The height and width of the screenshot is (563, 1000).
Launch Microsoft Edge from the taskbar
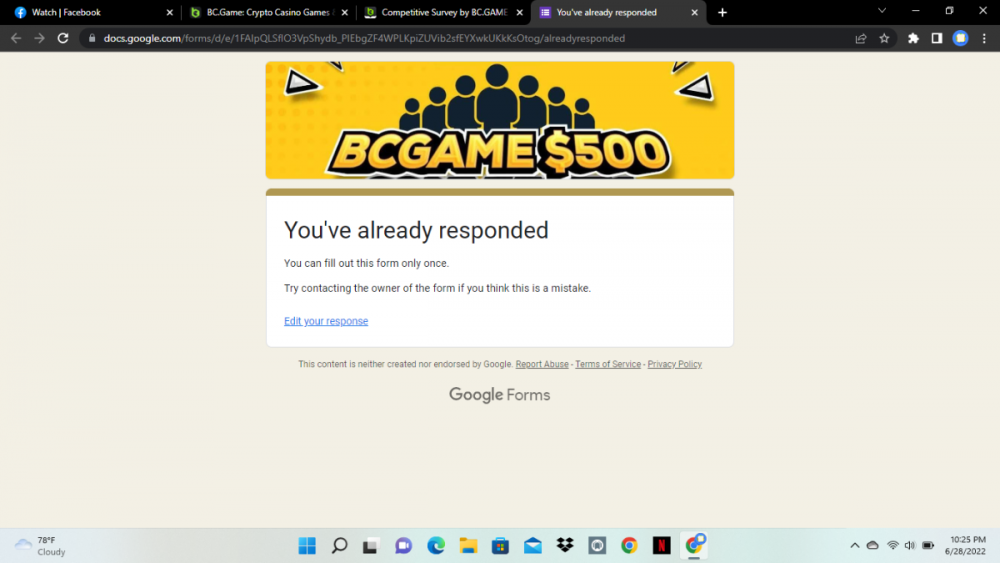coord(436,546)
